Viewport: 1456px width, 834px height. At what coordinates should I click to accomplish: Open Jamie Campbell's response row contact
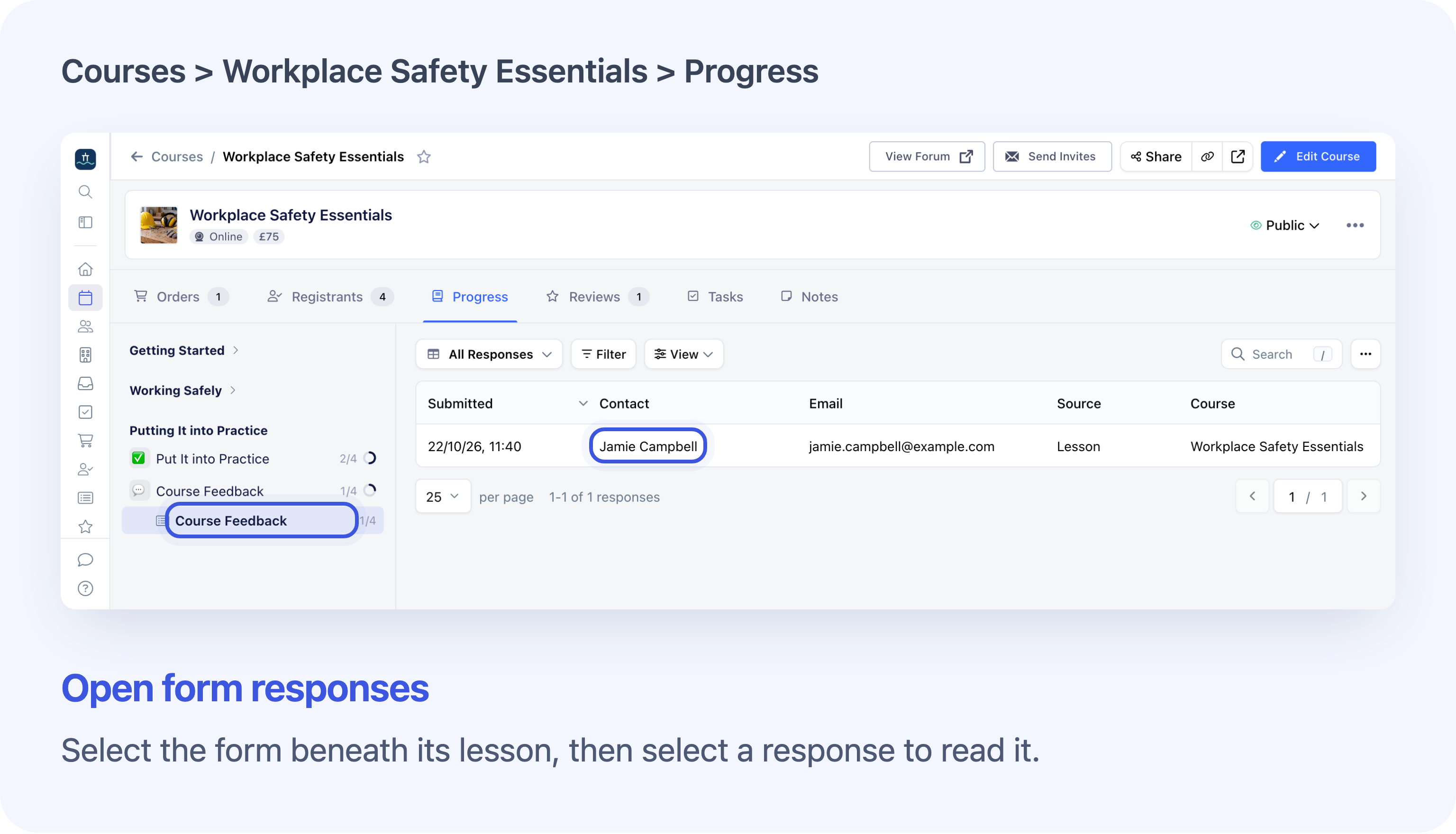tap(648, 446)
